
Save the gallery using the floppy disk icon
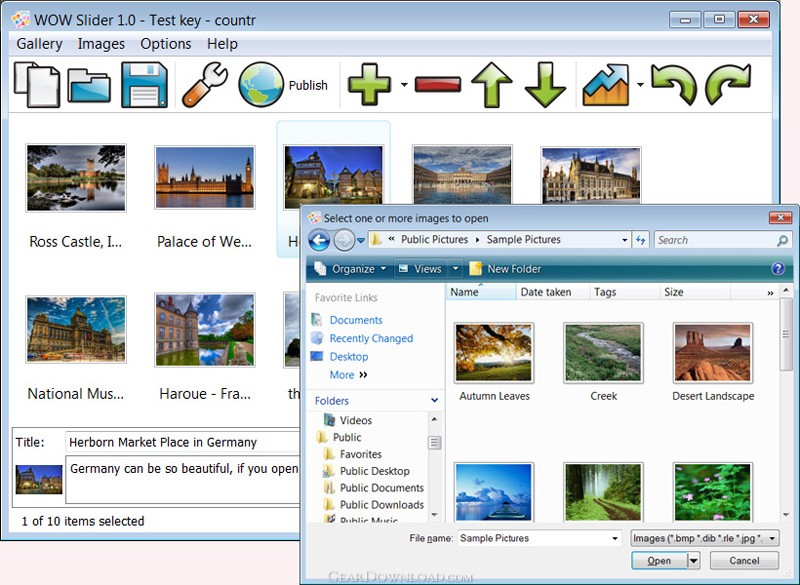coord(144,85)
